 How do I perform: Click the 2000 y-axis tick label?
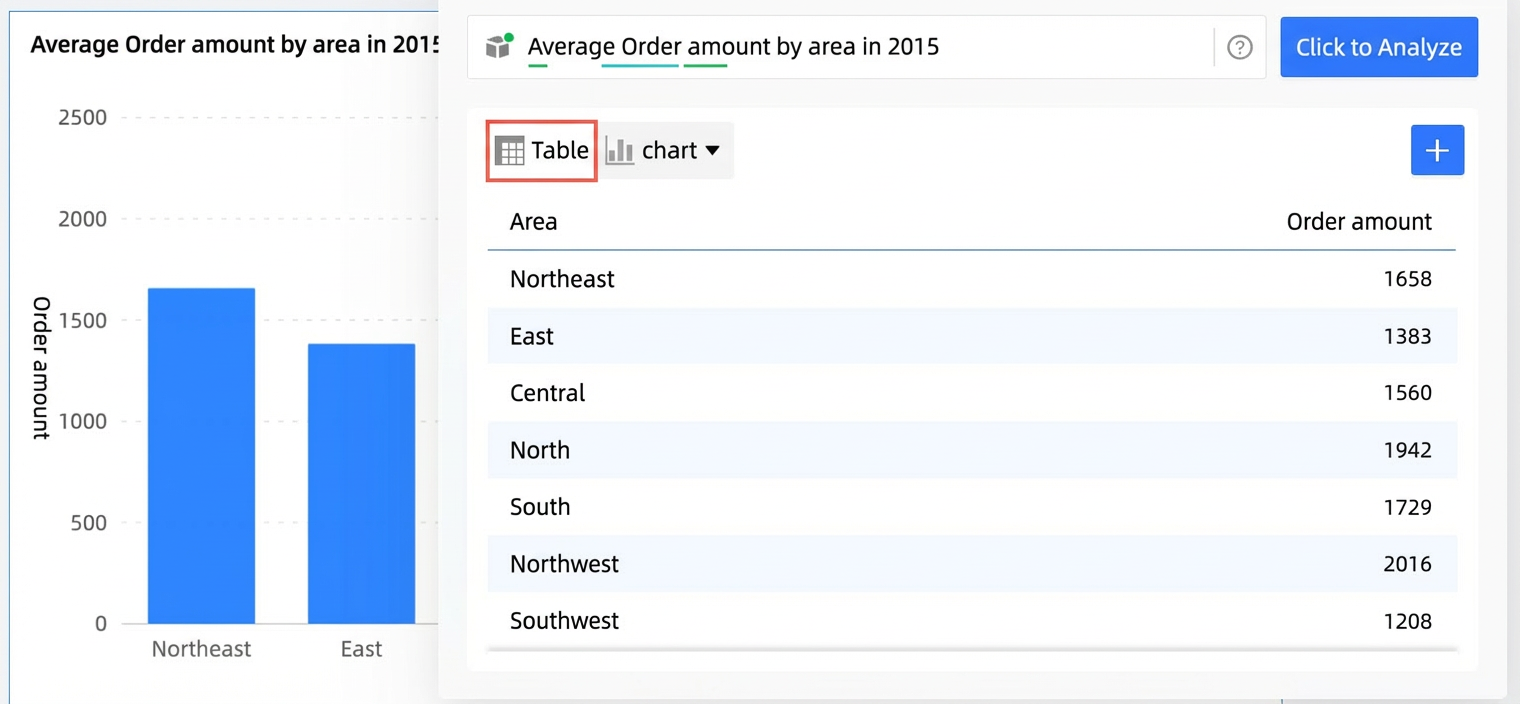82,219
